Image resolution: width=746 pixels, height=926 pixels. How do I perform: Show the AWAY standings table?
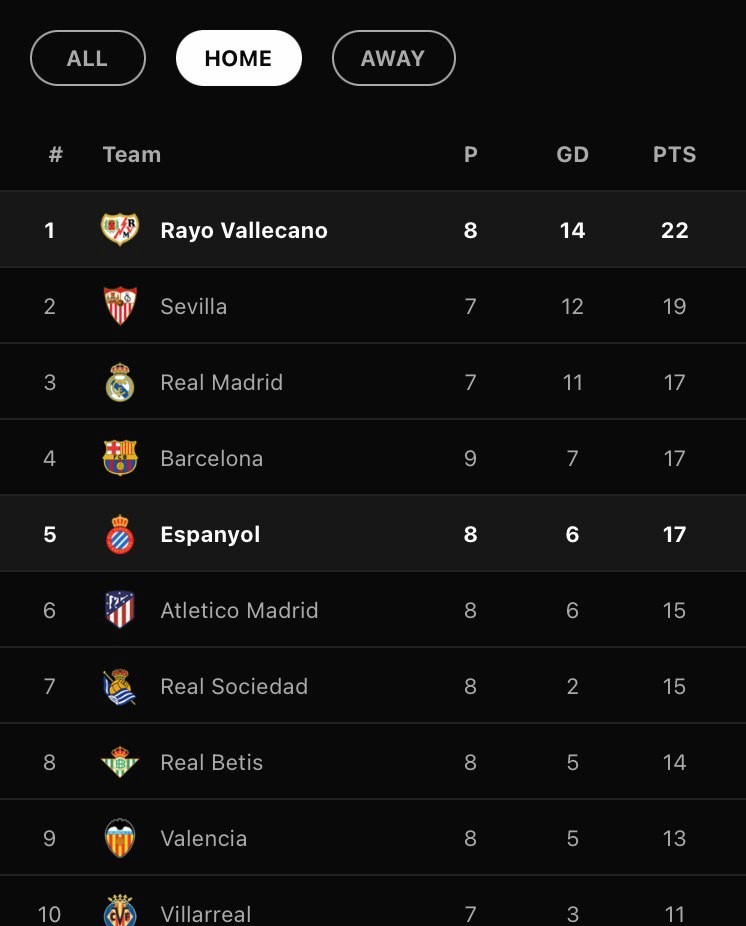(393, 58)
